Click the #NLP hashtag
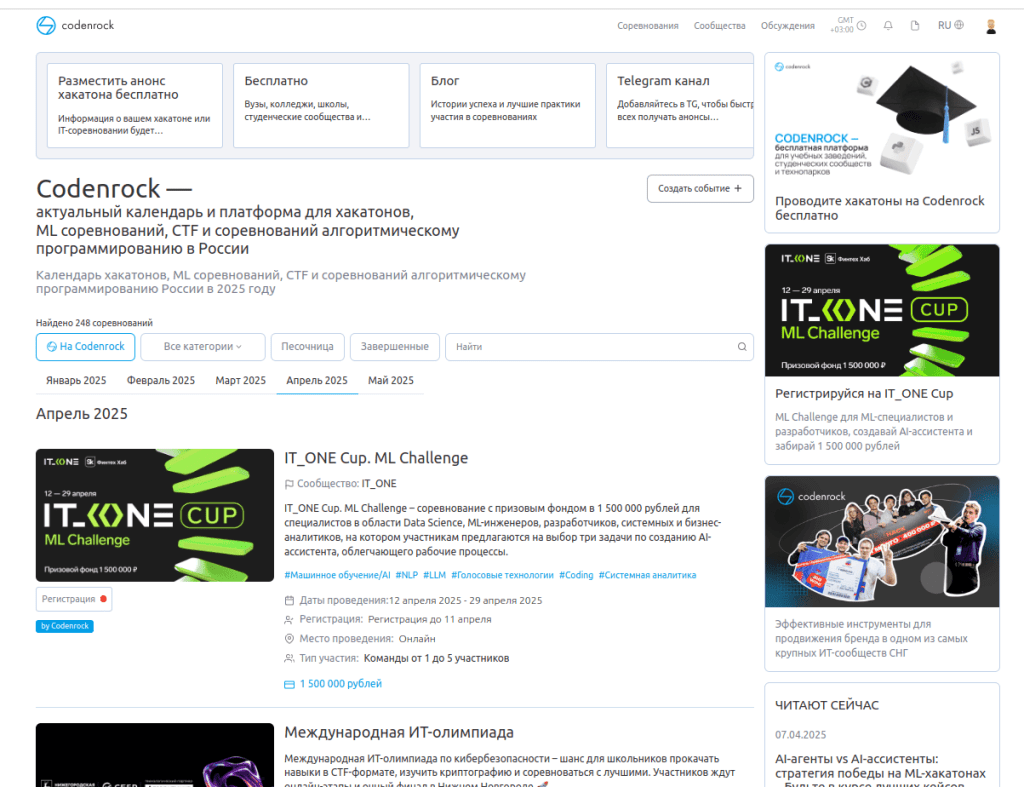The height and width of the screenshot is (787, 1024). pyautogui.click(x=406, y=575)
